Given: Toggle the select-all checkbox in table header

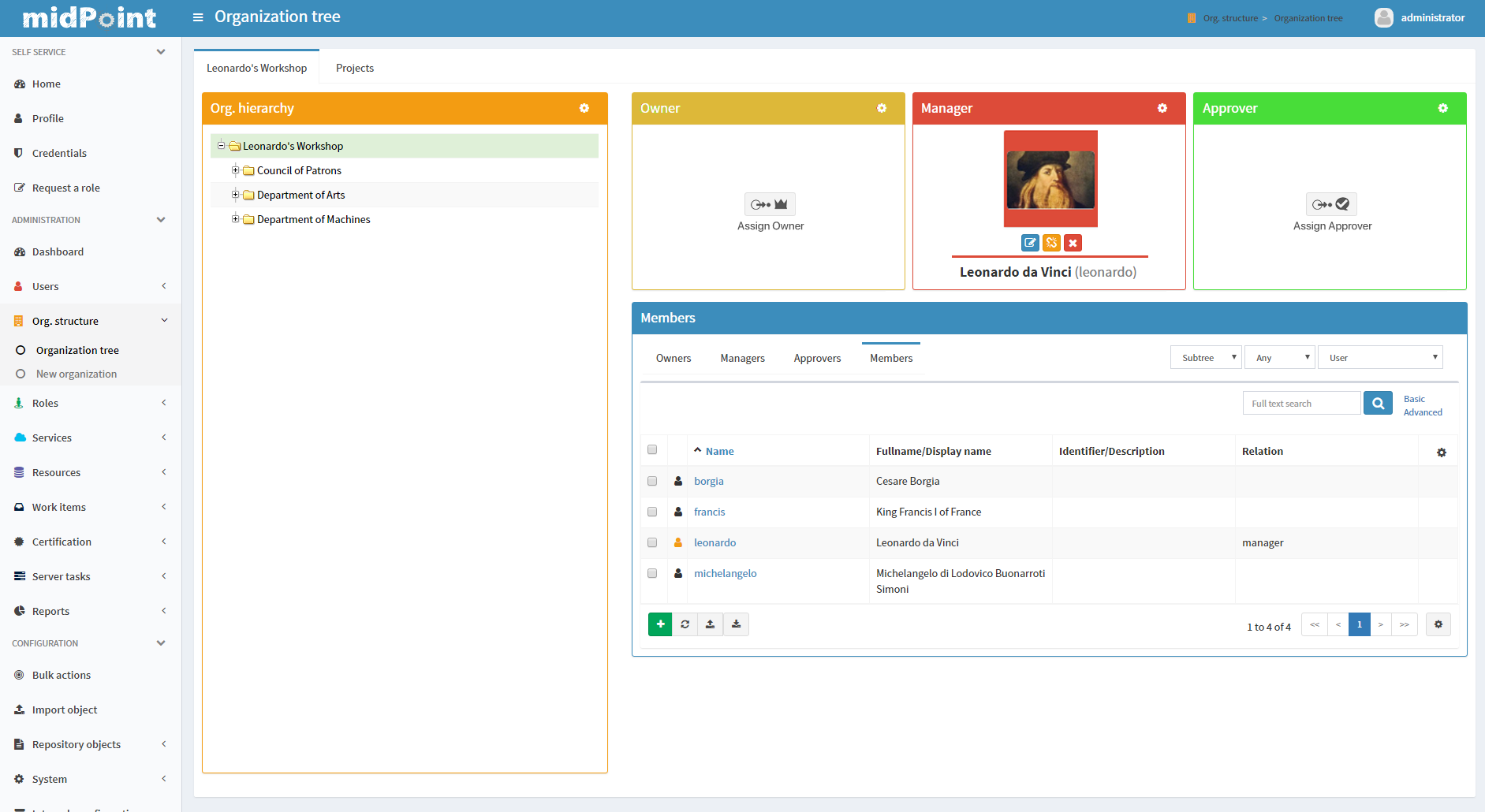Looking at the screenshot, I should [x=652, y=449].
